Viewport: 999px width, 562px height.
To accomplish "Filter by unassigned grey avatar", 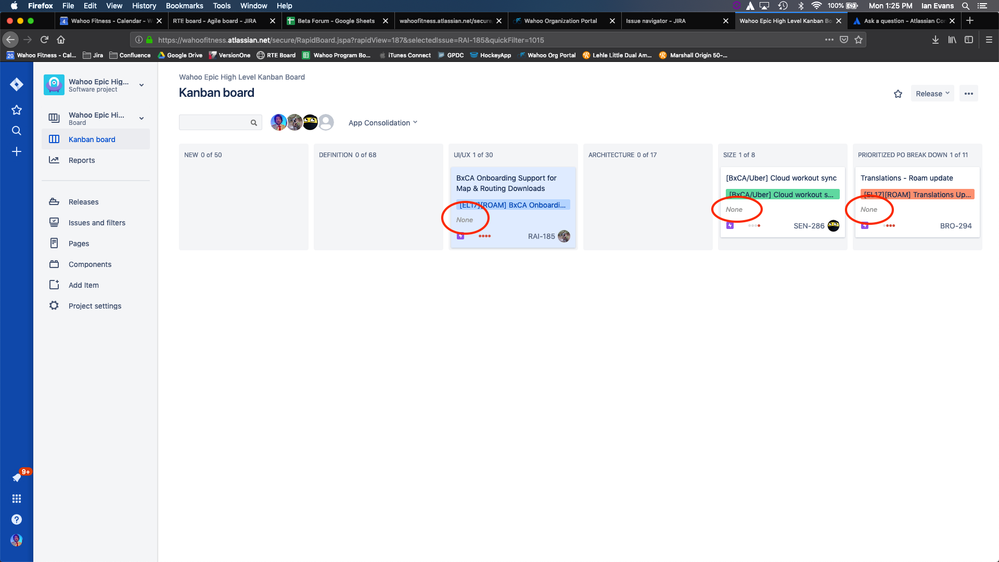I will [x=326, y=122].
